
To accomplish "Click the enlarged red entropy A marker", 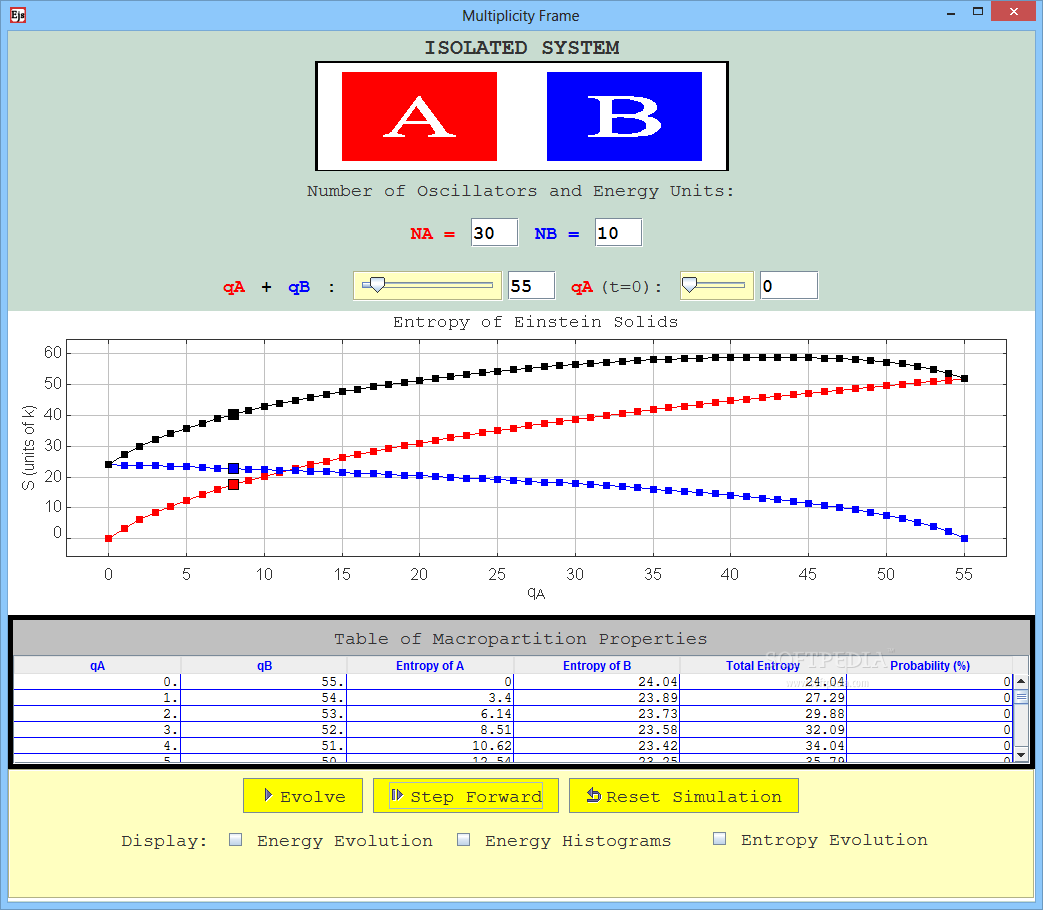I will tap(233, 484).
